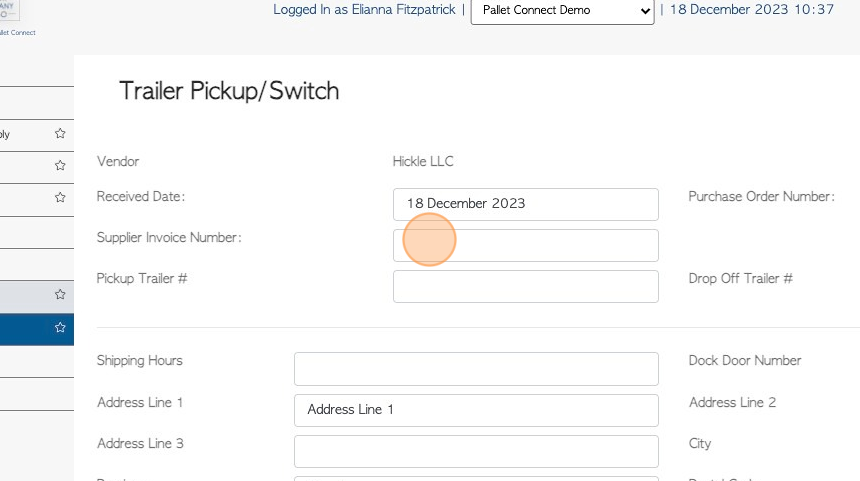Click the Address Line 1 input field
Screen dimensions: 860x481
(x=476, y=410)
